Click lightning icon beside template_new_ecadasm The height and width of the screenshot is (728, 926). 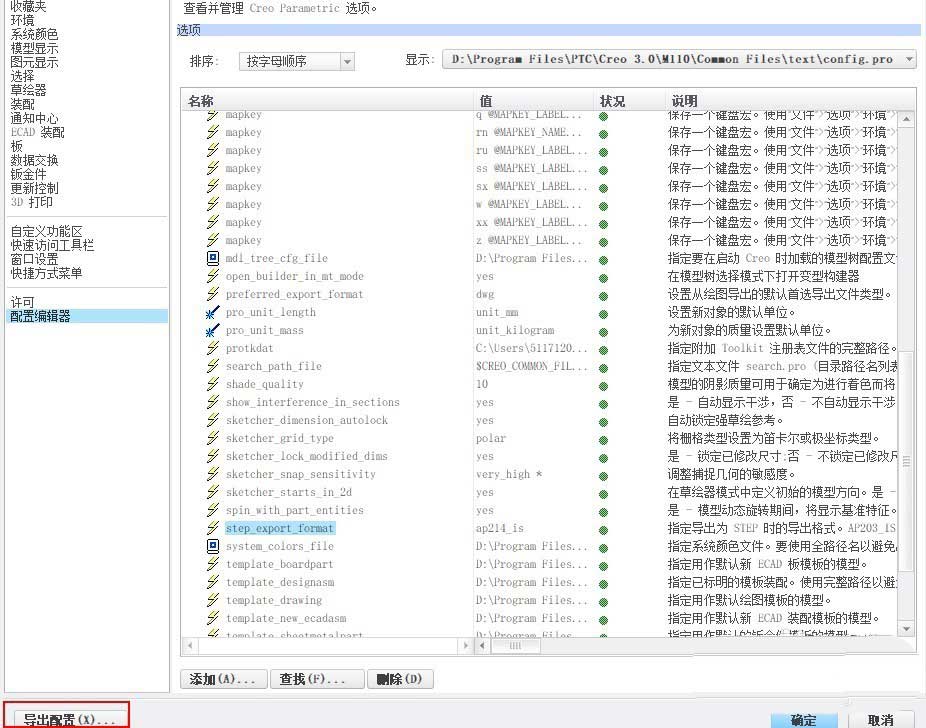point(213,618)
